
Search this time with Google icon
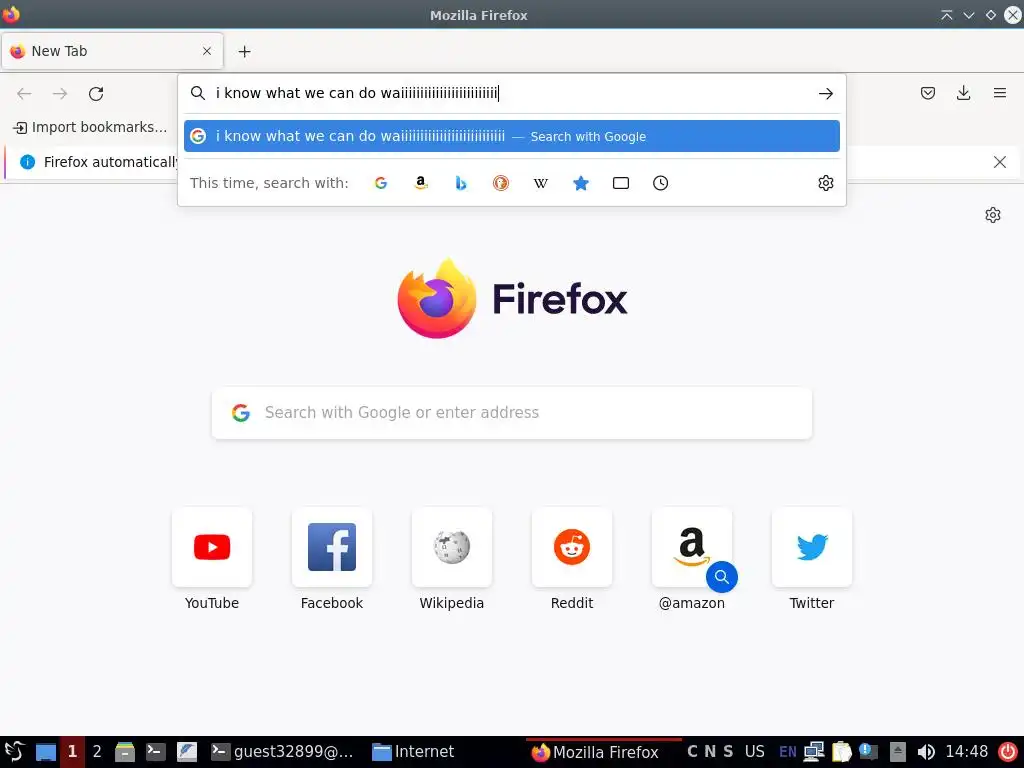coord(381,183)
